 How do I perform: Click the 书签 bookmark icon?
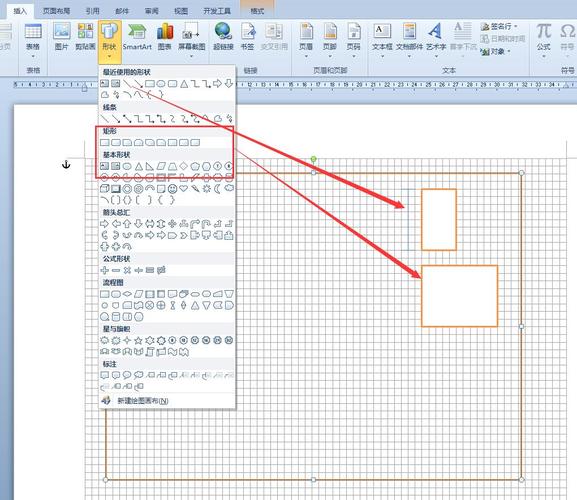(248, 37)
